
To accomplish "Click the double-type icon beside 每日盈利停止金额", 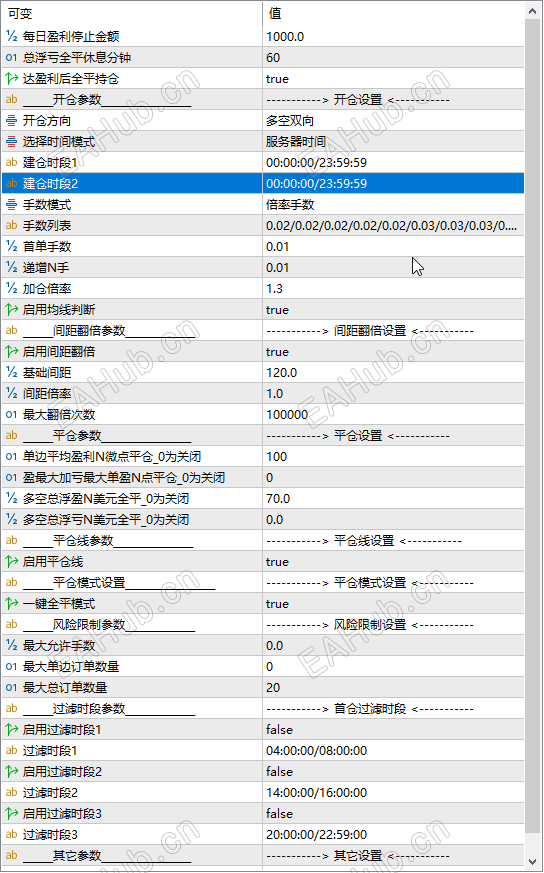I will 11,36.
